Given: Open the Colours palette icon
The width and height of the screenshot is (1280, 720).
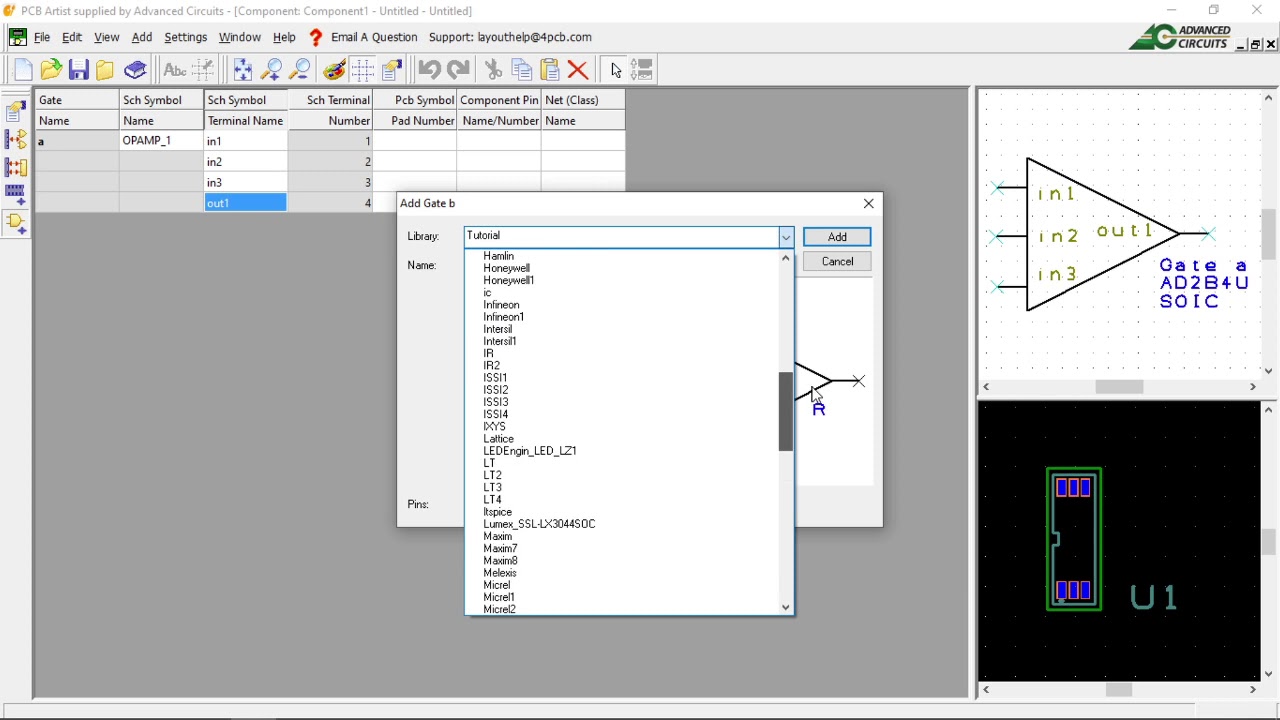Looking at the screenshot, I should click(x=334, y=69).
